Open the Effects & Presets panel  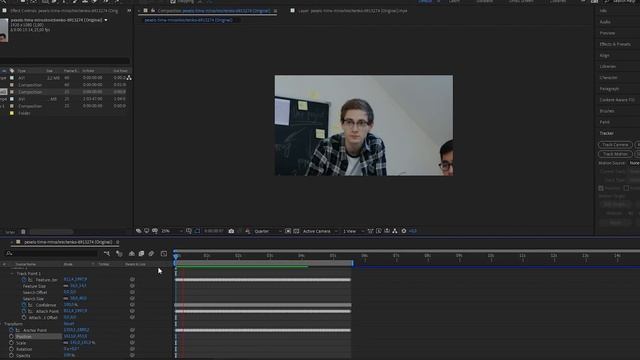615,44
